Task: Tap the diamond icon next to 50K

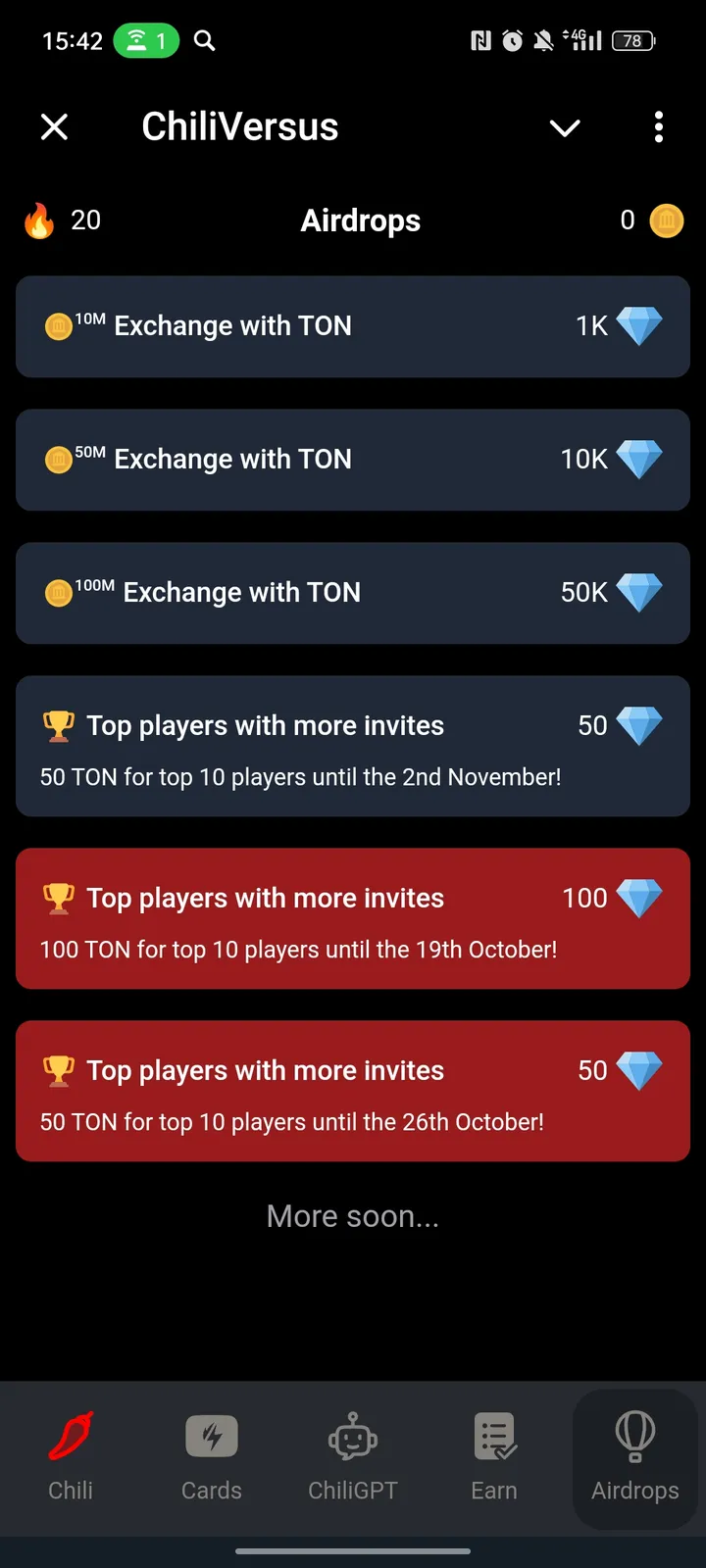Action: click(x=639, y=593)
